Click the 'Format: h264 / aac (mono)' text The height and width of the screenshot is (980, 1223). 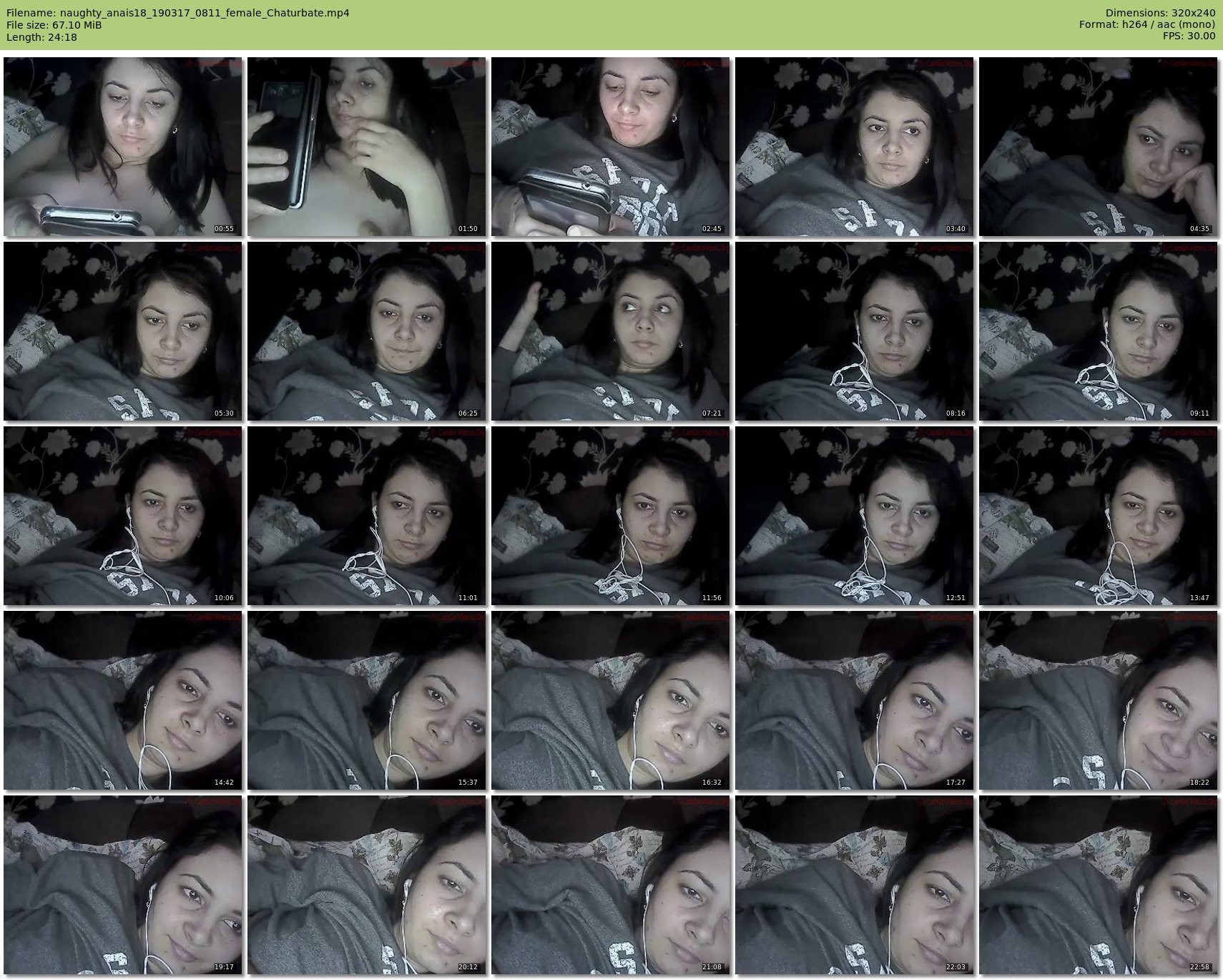(1147, 25)
